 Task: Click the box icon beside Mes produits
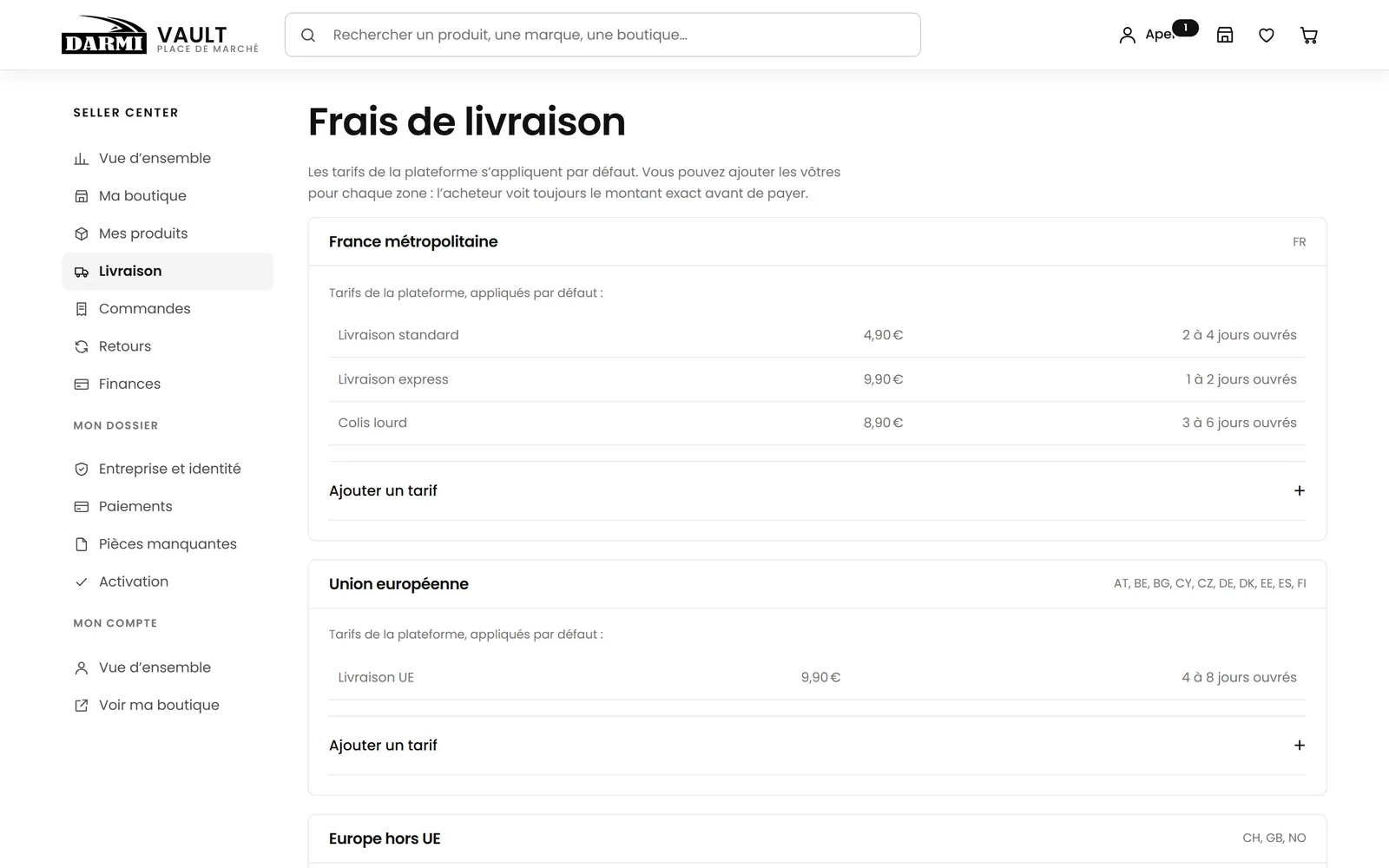[82, 233]
